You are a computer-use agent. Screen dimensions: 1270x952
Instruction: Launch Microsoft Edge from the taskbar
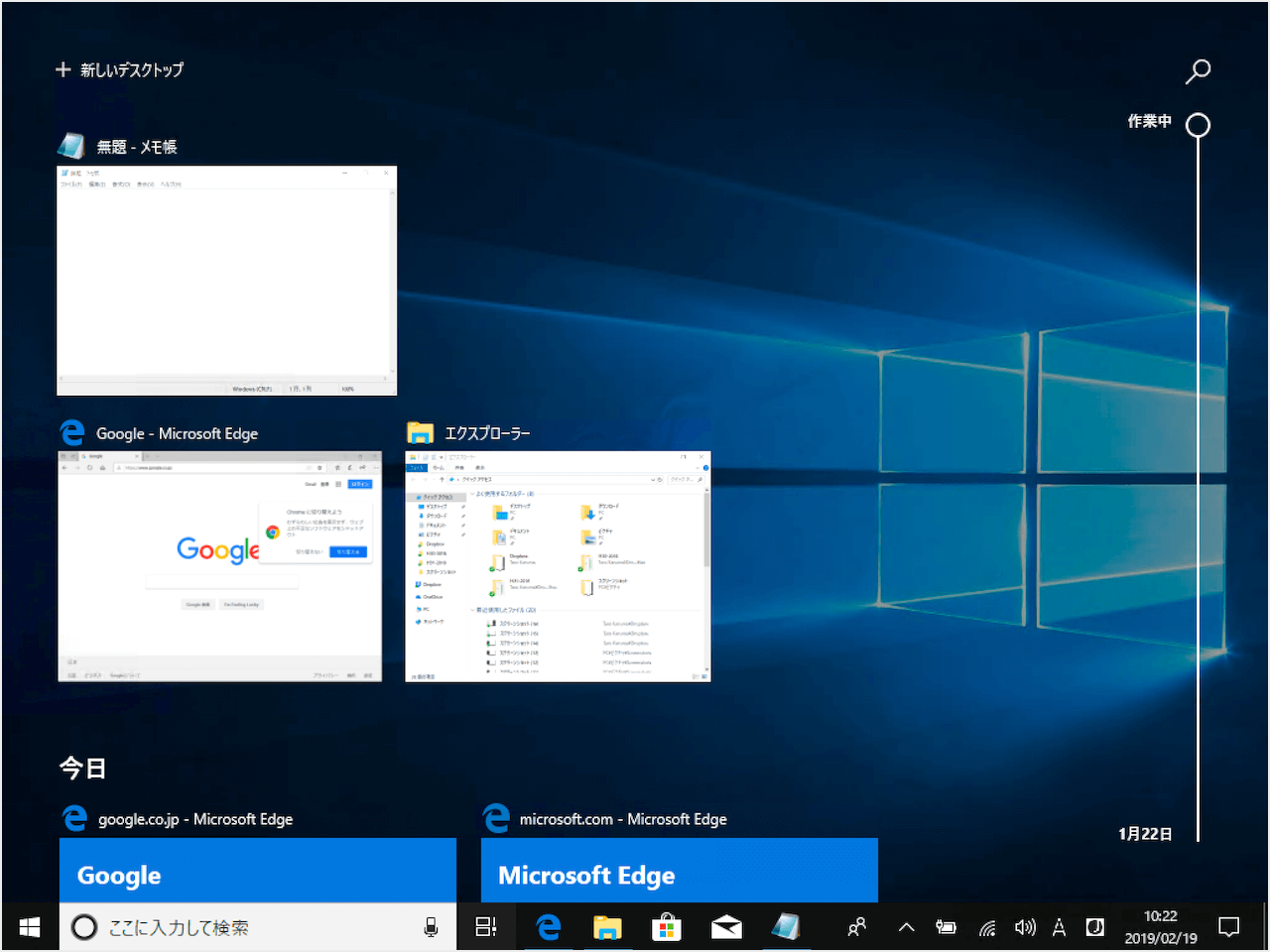pyautogui.click(x=548, y=927)
